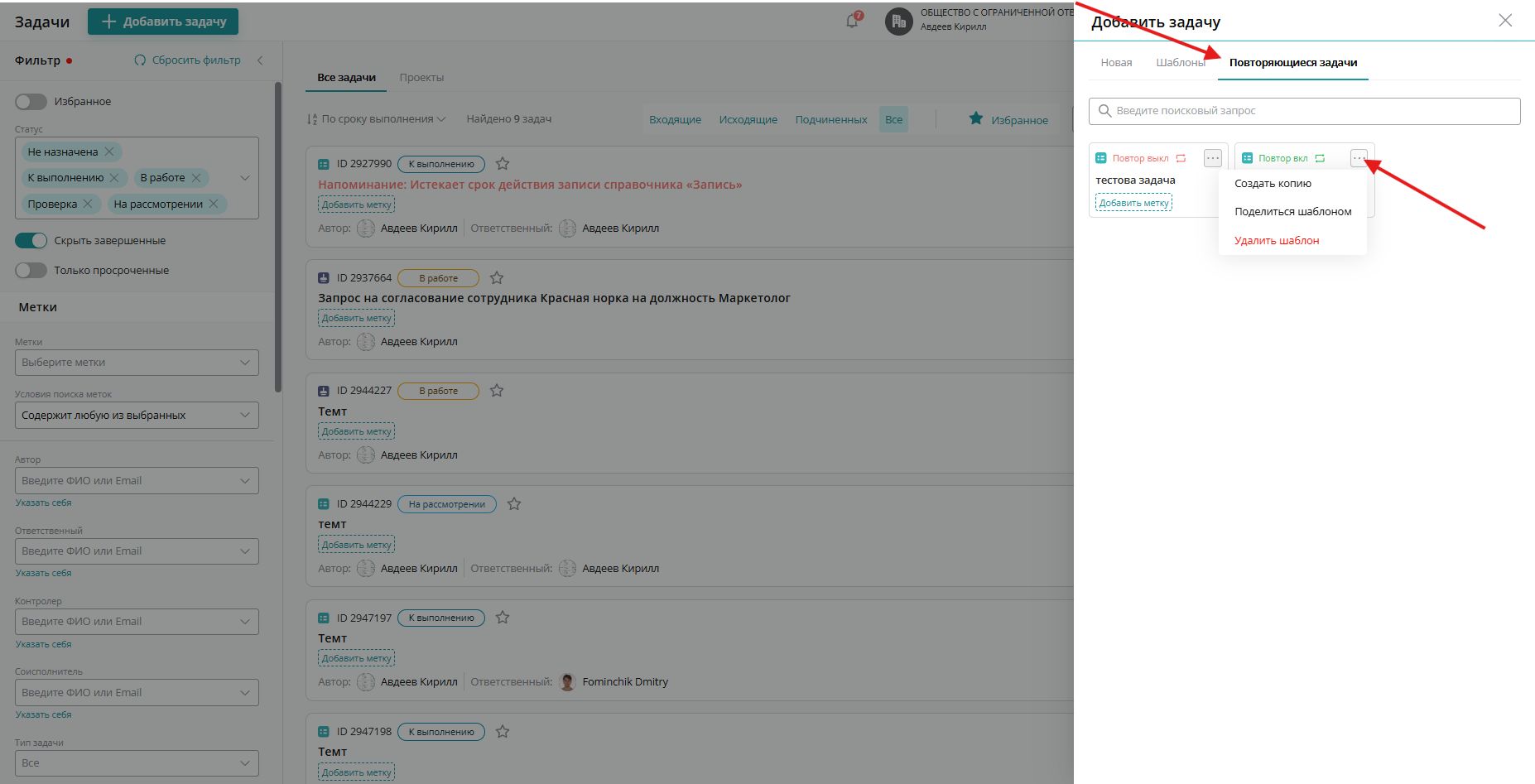This screenshot has width=1535, height=784.
Task: Remove the «На рассмотрении» status chip
Action: pyautogui.click(x=214, y=204)
